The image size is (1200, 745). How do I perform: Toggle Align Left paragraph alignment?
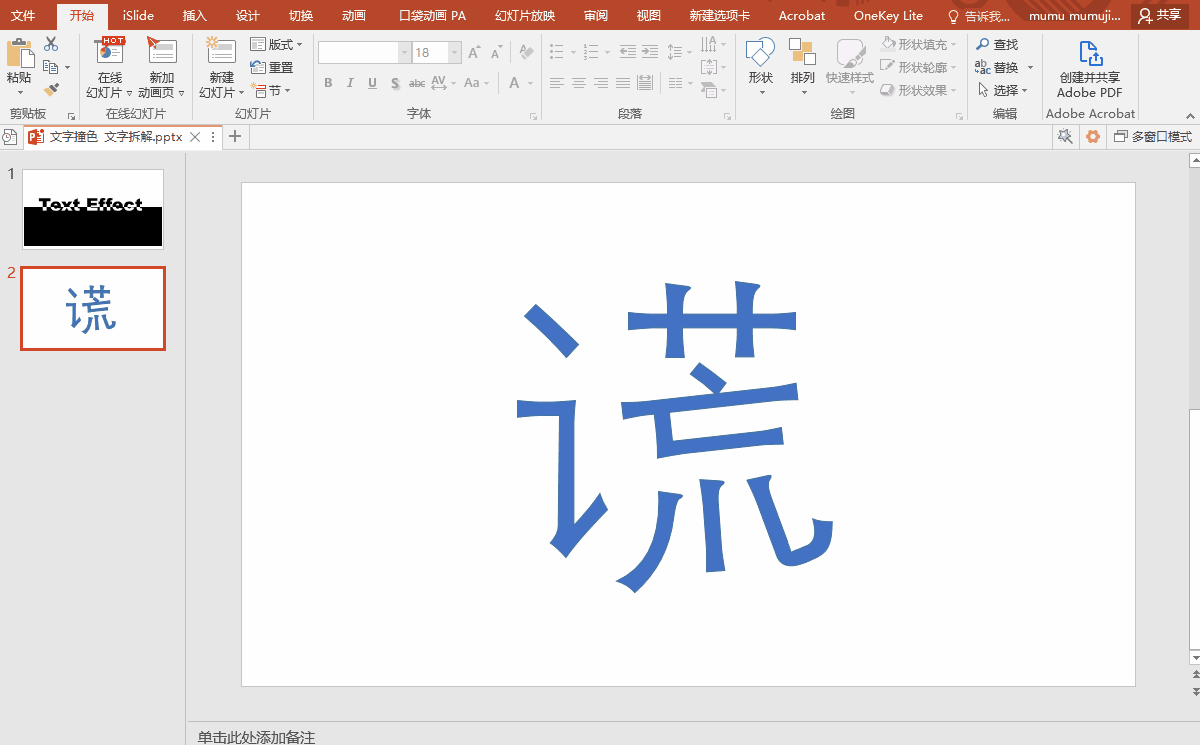click(557, 83)
